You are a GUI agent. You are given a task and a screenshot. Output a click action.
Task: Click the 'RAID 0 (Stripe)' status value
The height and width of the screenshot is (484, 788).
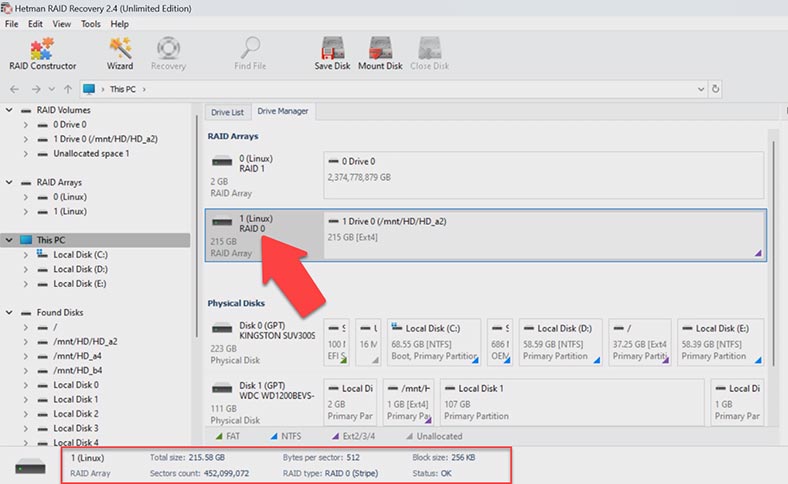pyautogui.click(x=351, y=473)
